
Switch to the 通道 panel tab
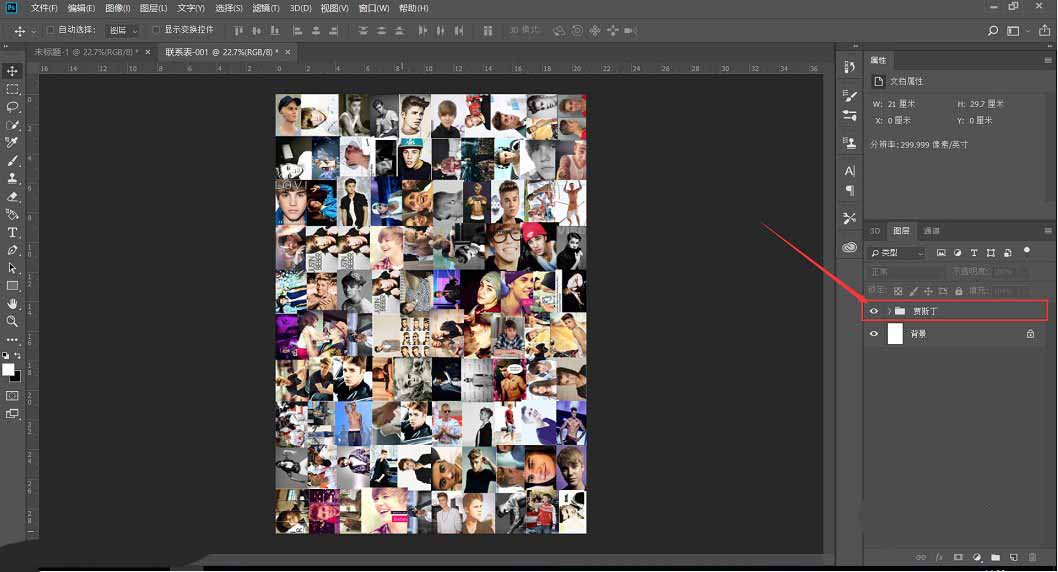click(931, 231)
